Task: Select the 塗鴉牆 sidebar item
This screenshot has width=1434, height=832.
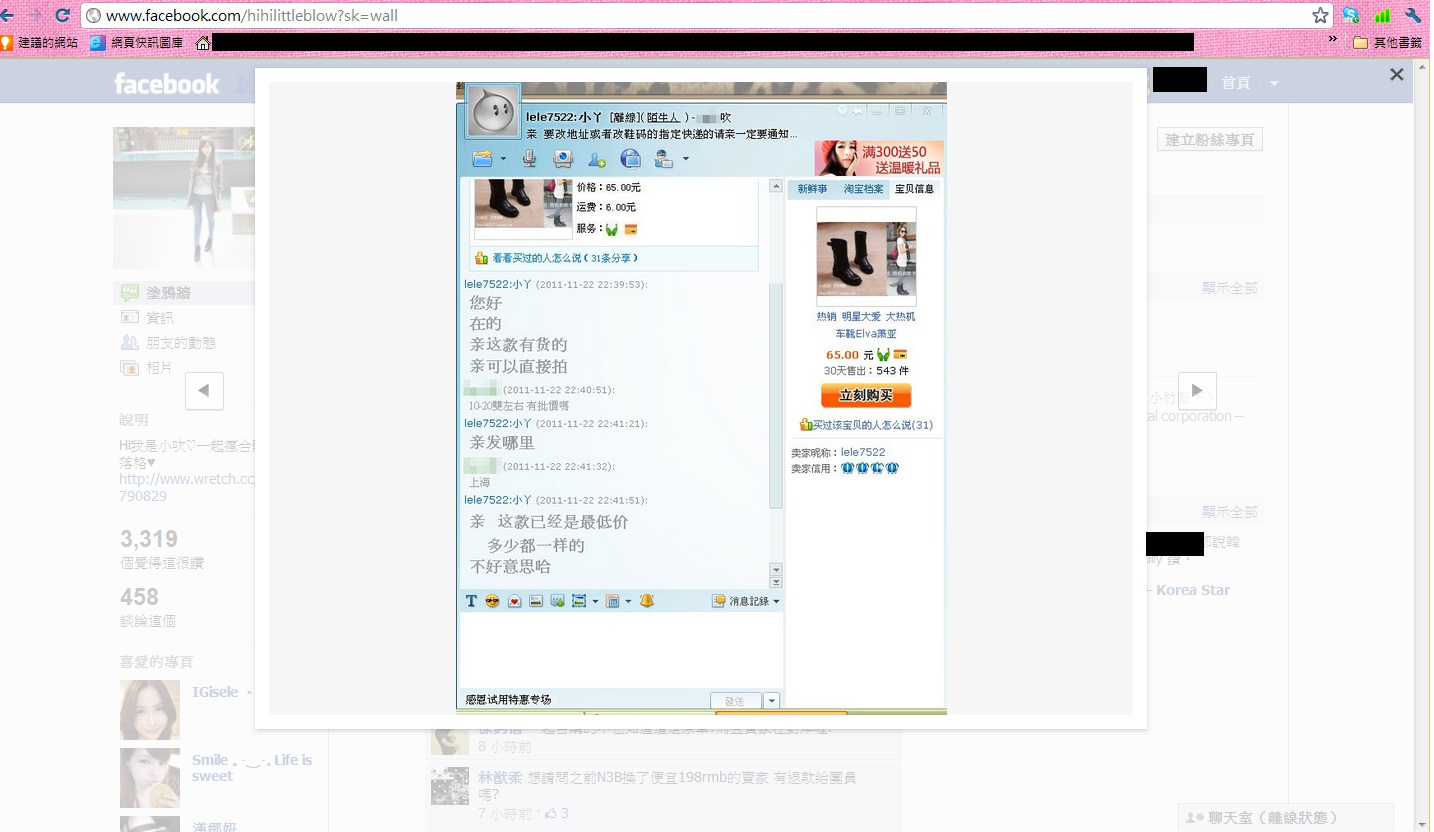Action: point(184,293)
